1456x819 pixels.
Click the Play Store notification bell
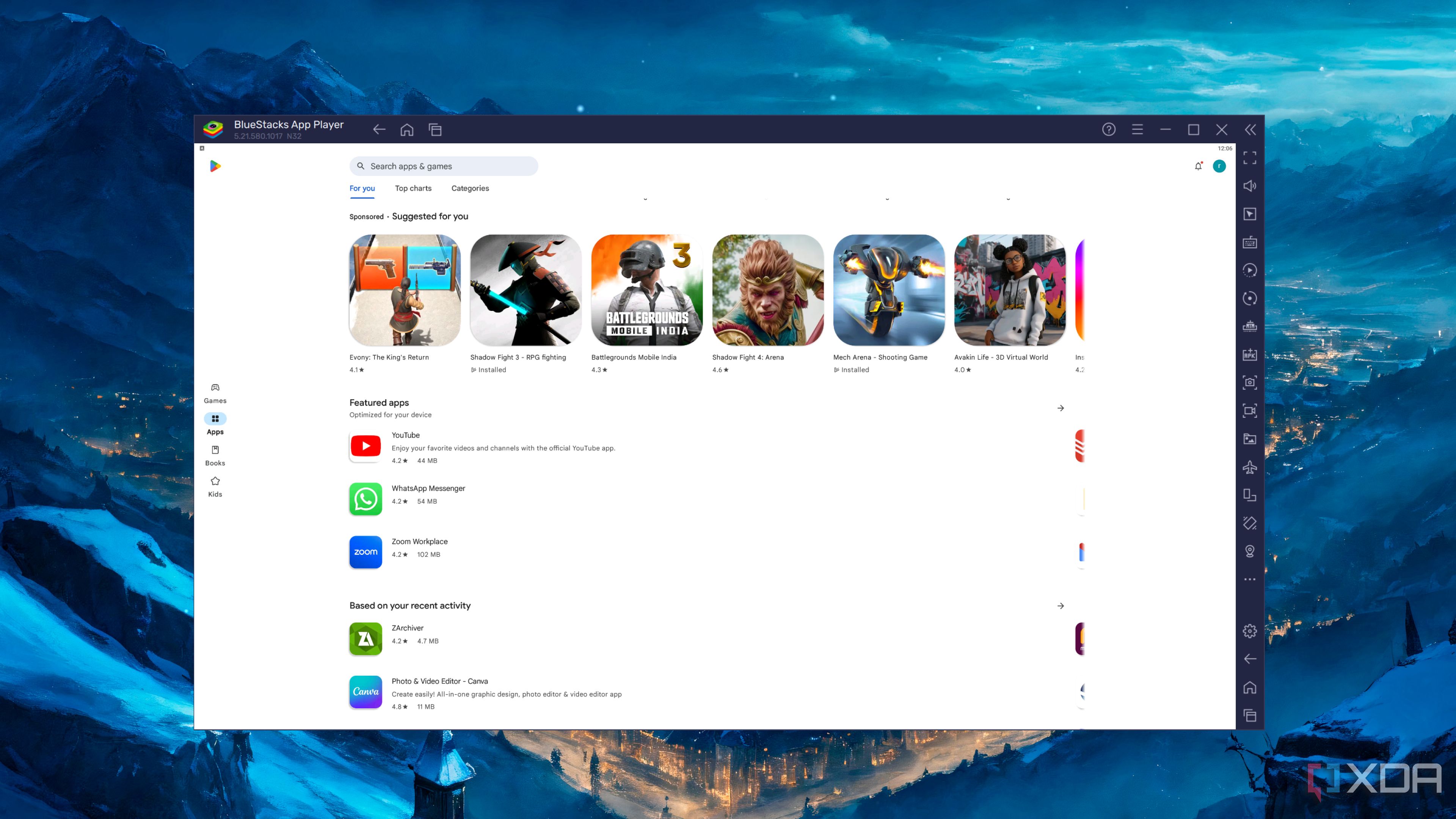pos(1198,166)
